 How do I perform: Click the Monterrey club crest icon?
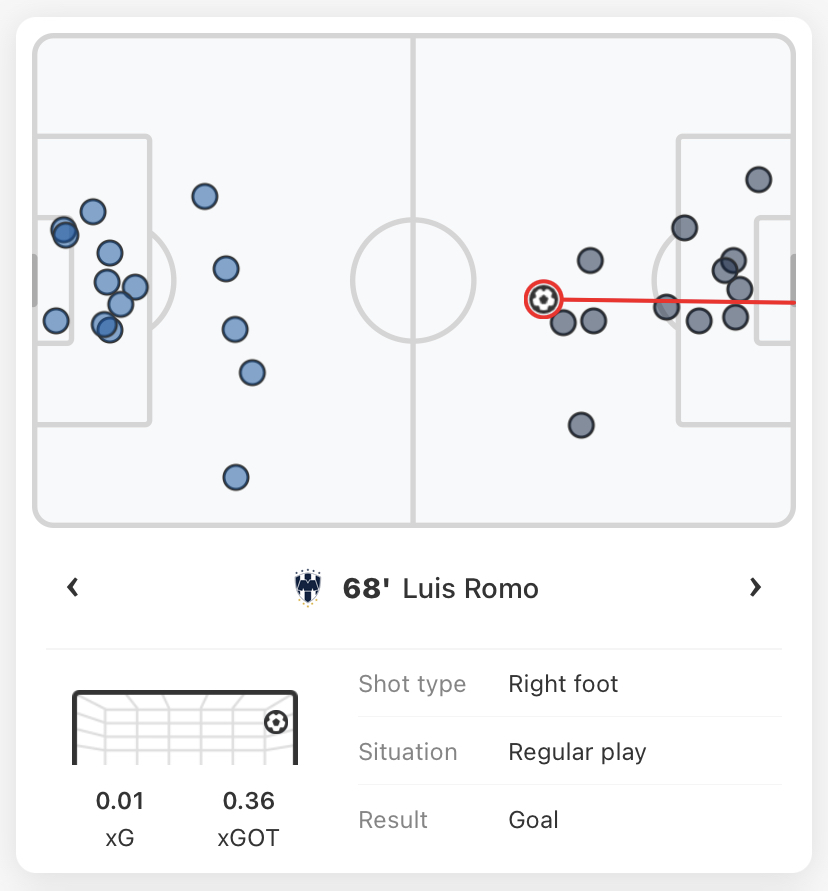tap(307, 588)
